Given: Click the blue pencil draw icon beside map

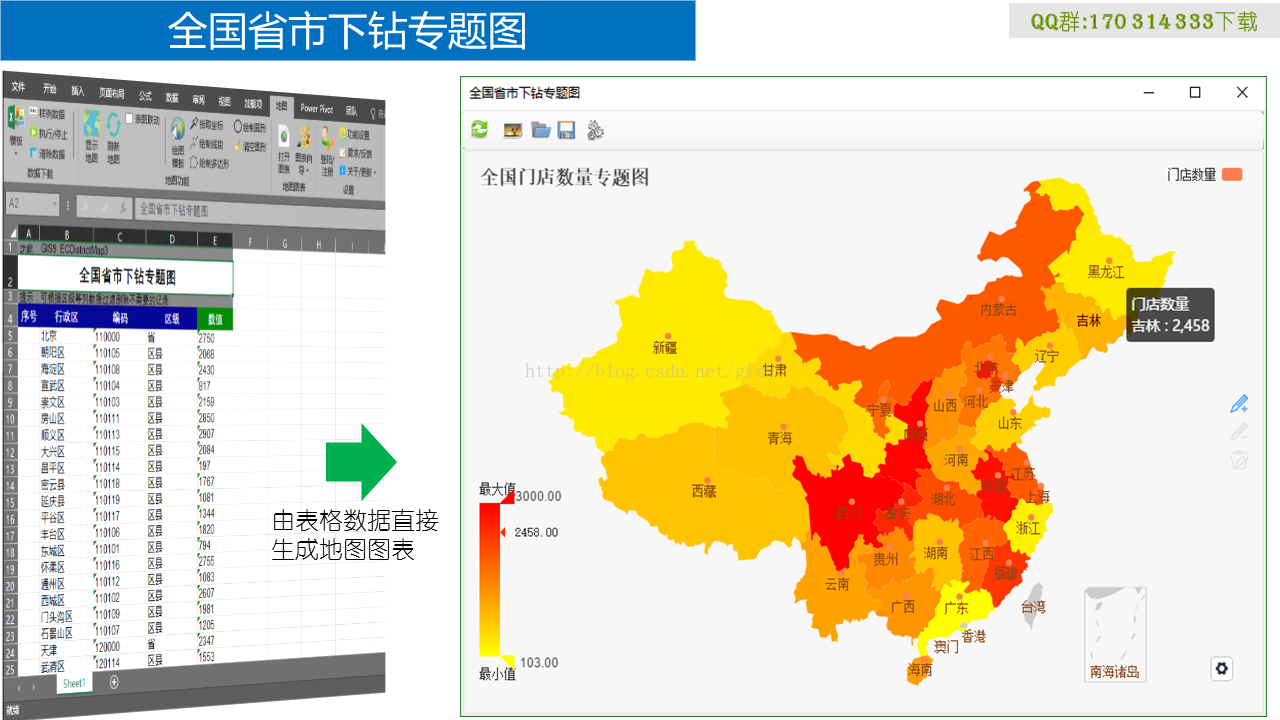Looking at the screenshot, I should coord(1239,404).
